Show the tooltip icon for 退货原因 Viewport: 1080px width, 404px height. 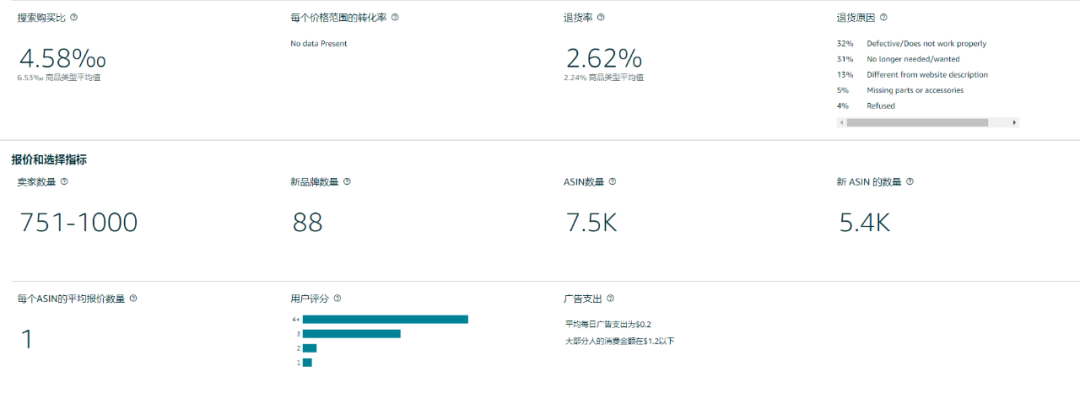(x=883, y=17)
